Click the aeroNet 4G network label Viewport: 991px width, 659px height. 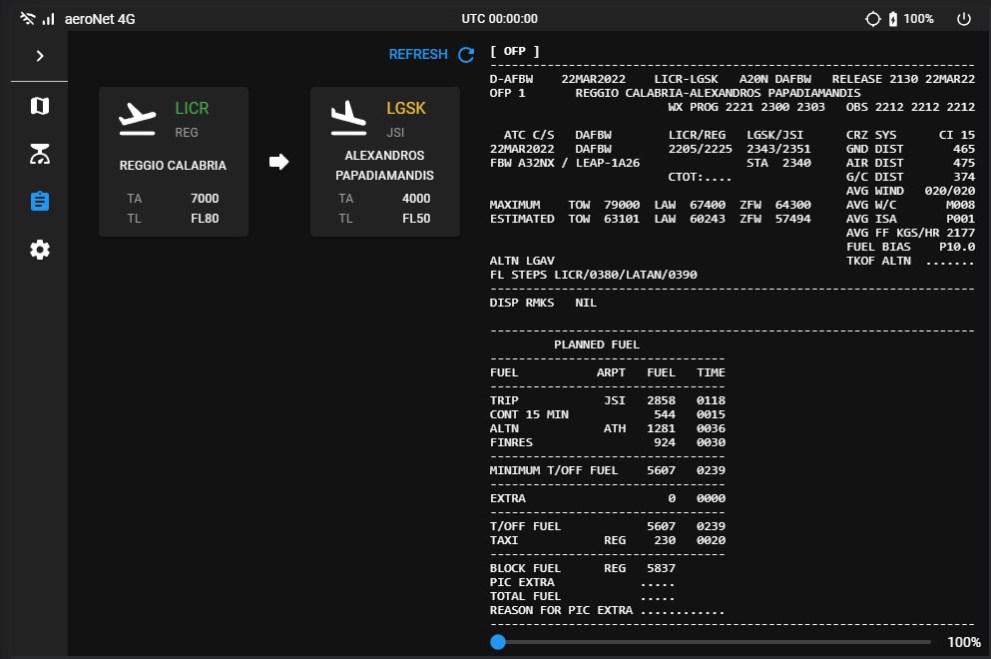point(99,19)
